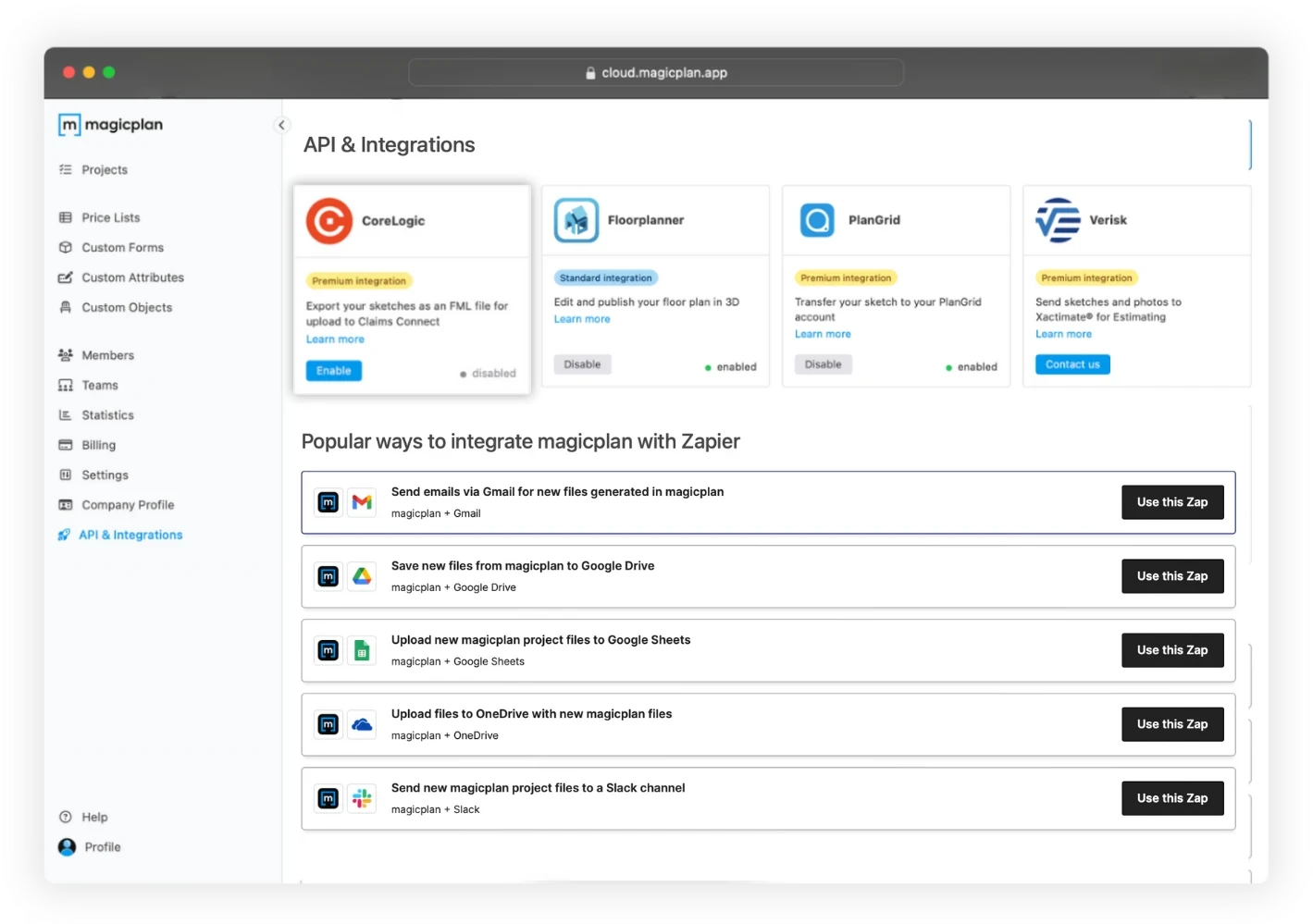This screenshot has width=1313, height=924.
Task: Select API & Integrations menu item
Action: (x=130, y=535)
